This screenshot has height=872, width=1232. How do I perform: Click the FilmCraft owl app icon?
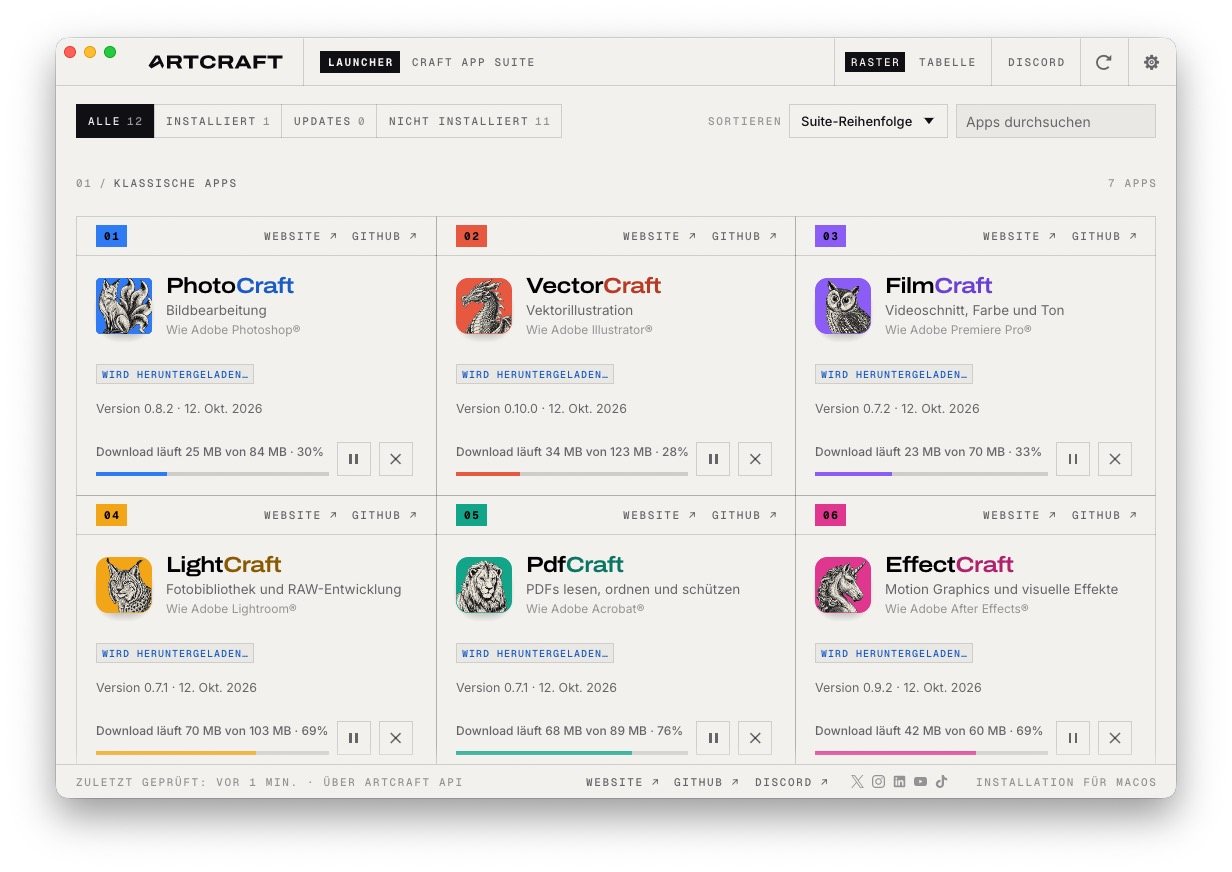click(843, 306)
